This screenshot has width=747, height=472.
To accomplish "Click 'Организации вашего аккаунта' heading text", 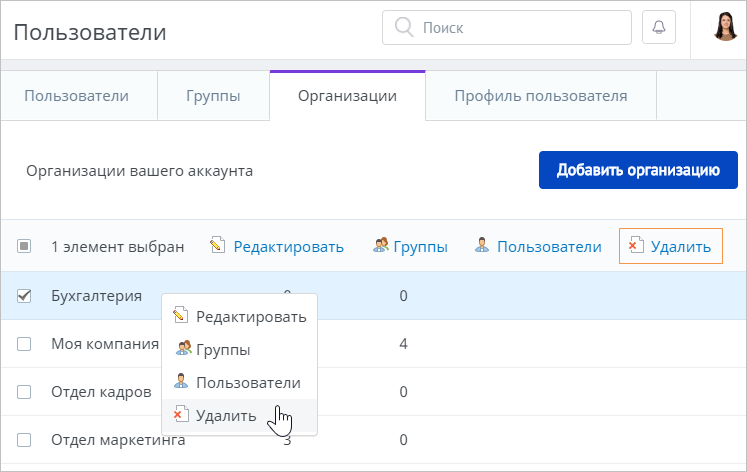I will coord(140,171).
